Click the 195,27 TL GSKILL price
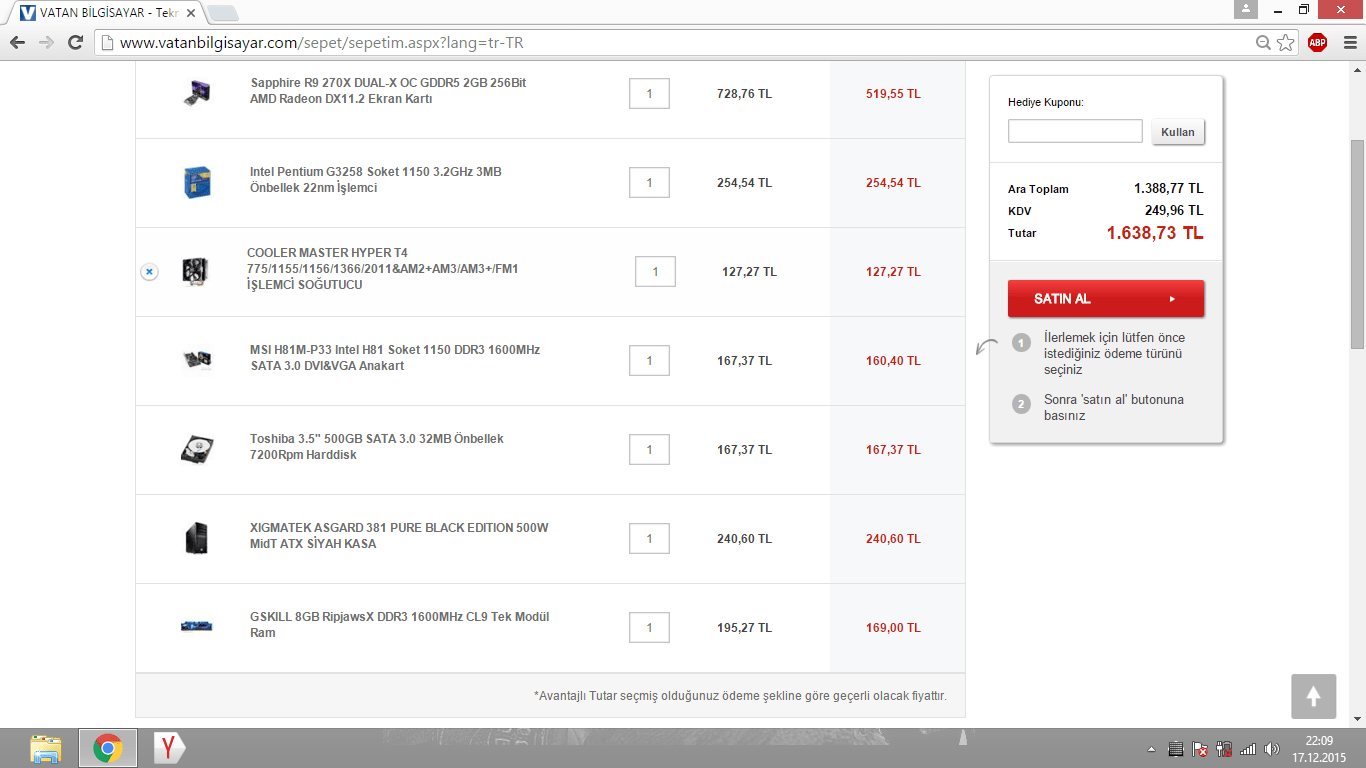 point(744,628)
